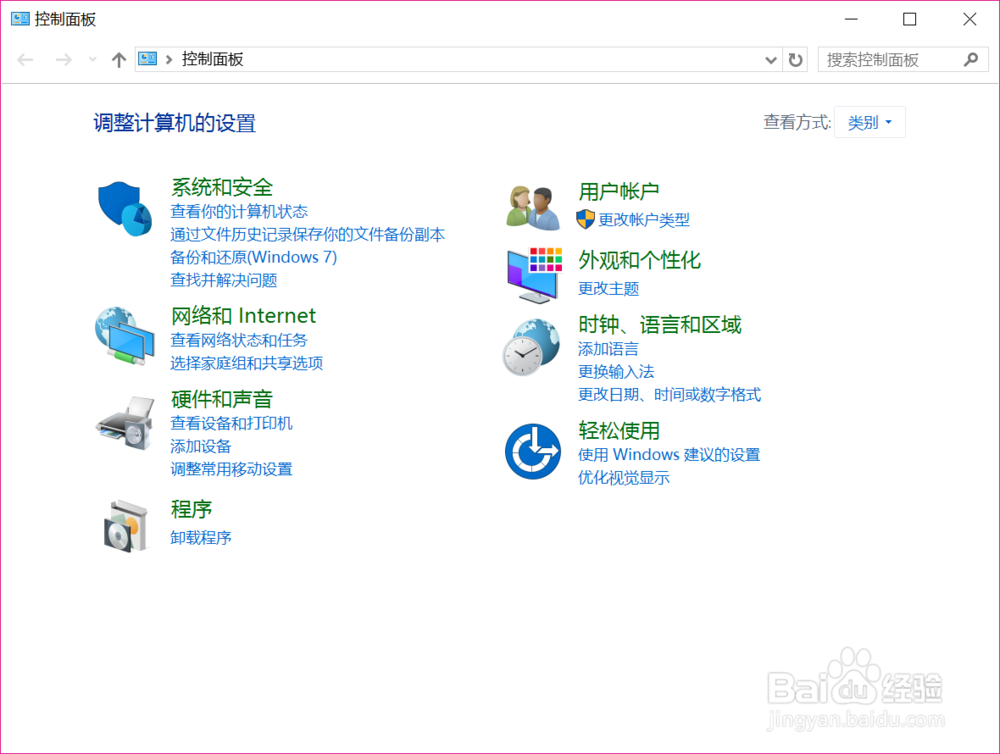Click the title bar Control Panel icon

(x=20, y=19)
